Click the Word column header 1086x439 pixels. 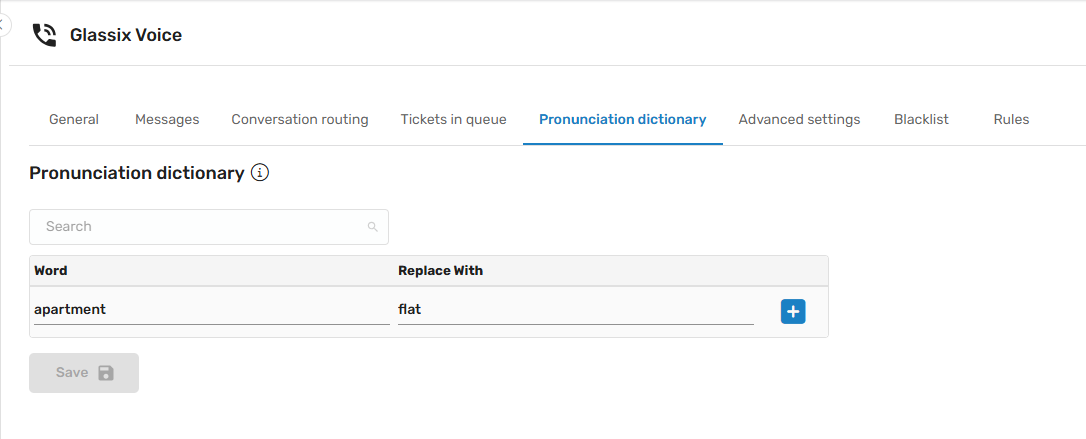click(51, 271)
